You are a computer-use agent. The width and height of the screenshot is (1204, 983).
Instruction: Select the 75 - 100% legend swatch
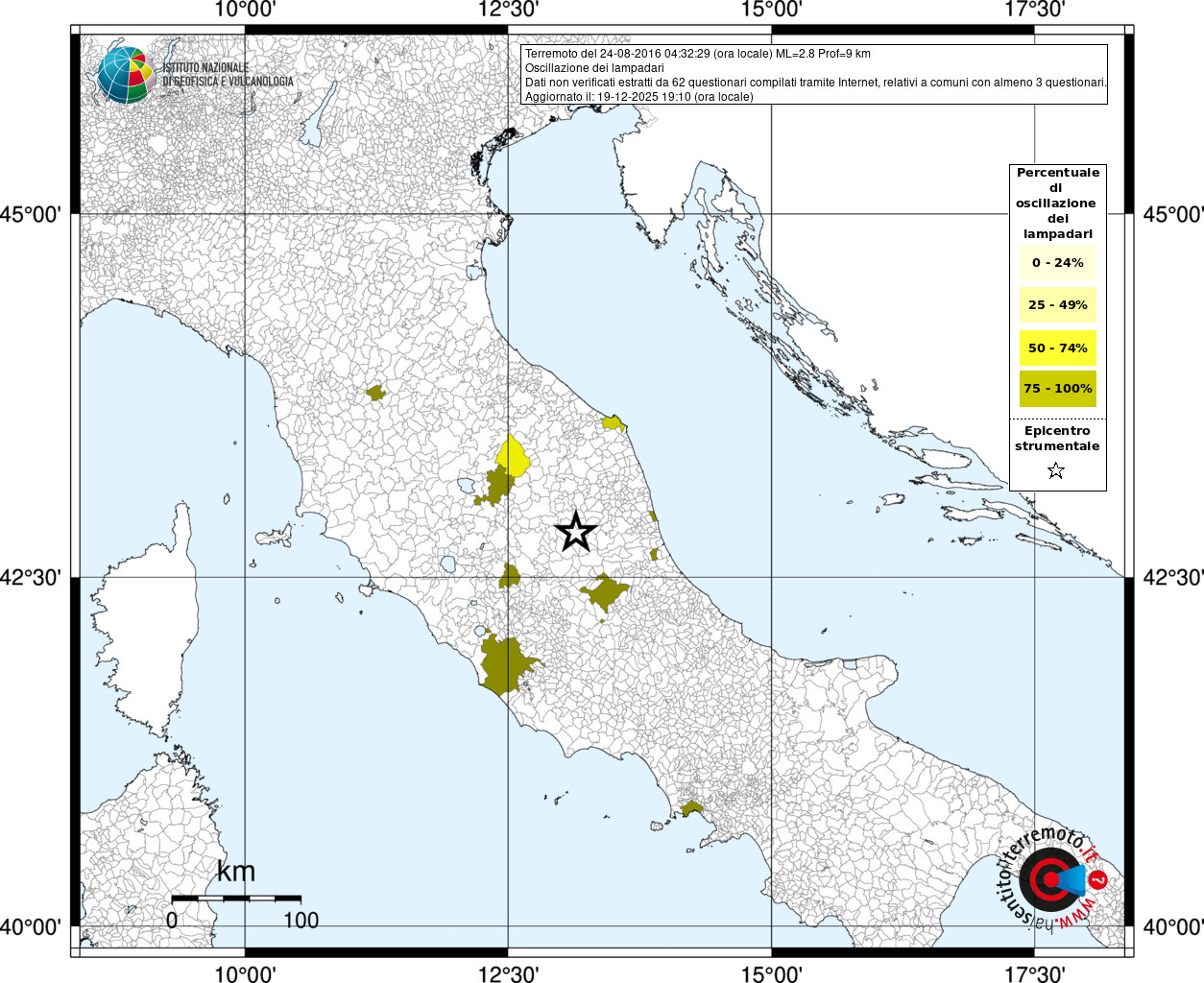1057,389
